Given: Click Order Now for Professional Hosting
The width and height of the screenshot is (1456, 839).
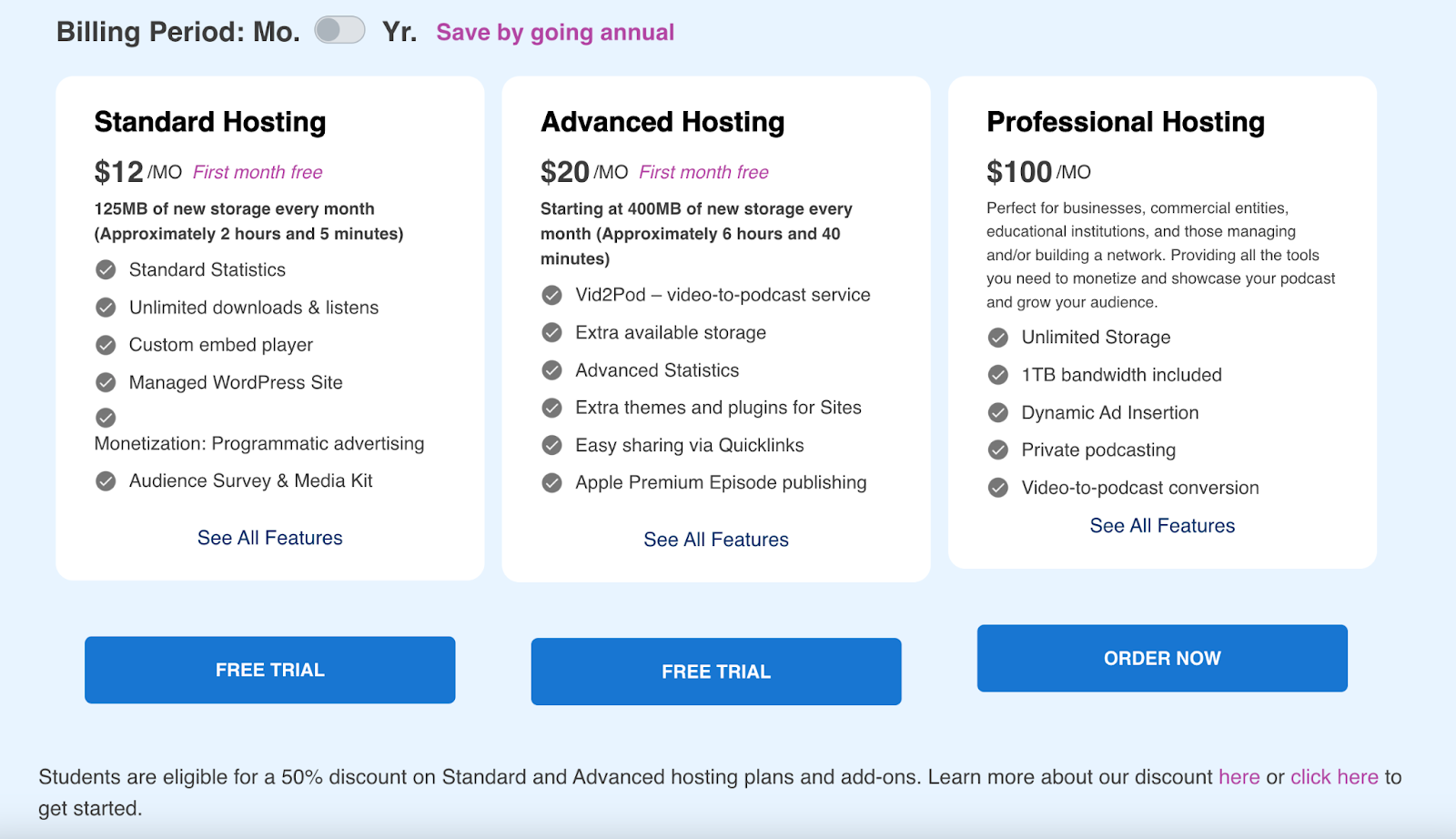Looking at the screenshot, I should [1162, 658].
